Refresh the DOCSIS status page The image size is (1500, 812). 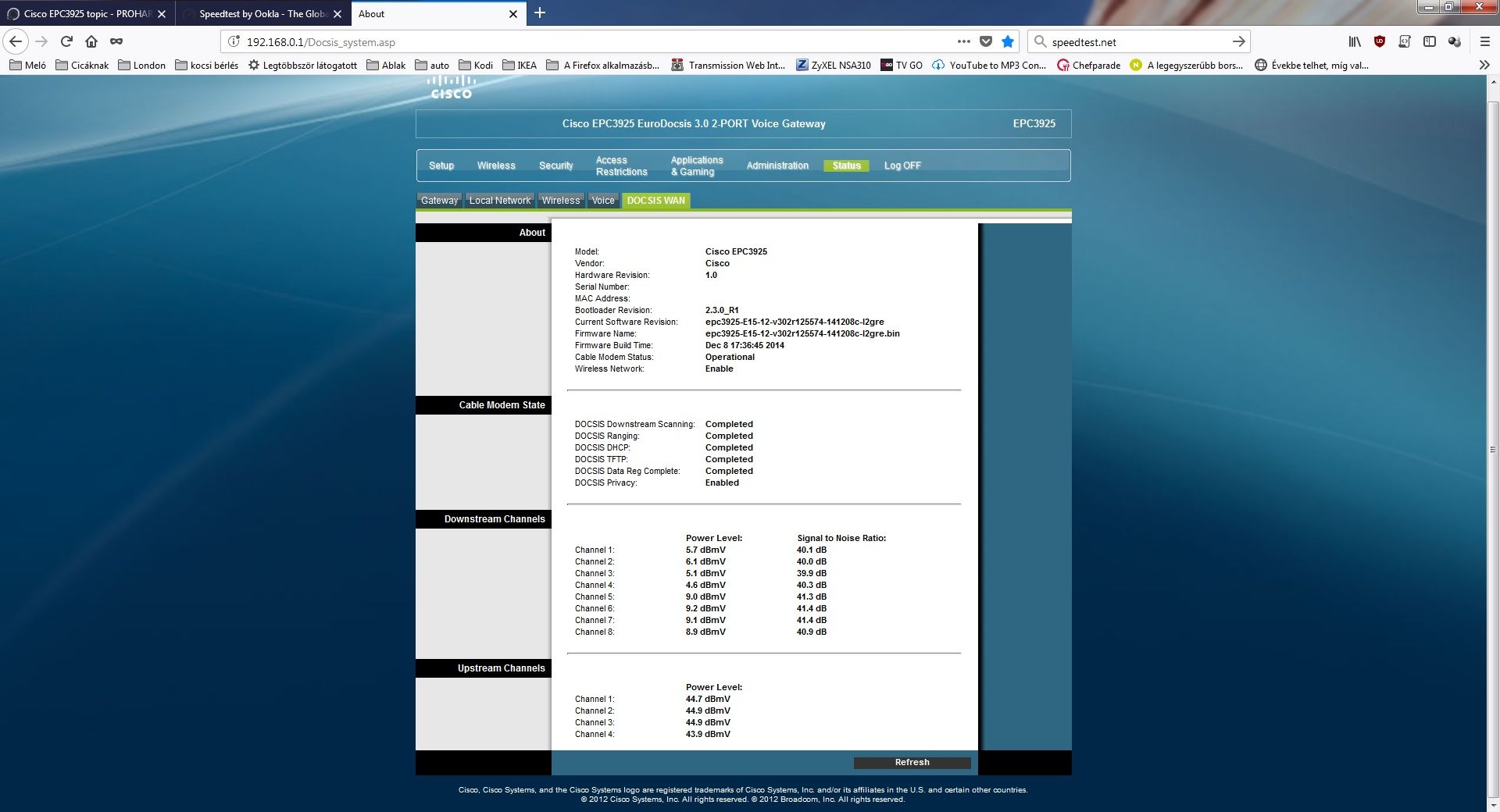tap(912, 763)
